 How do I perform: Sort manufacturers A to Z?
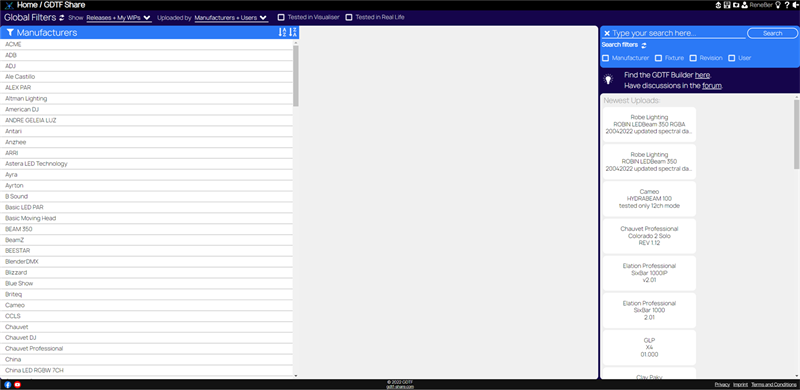[x=283, y=32]
